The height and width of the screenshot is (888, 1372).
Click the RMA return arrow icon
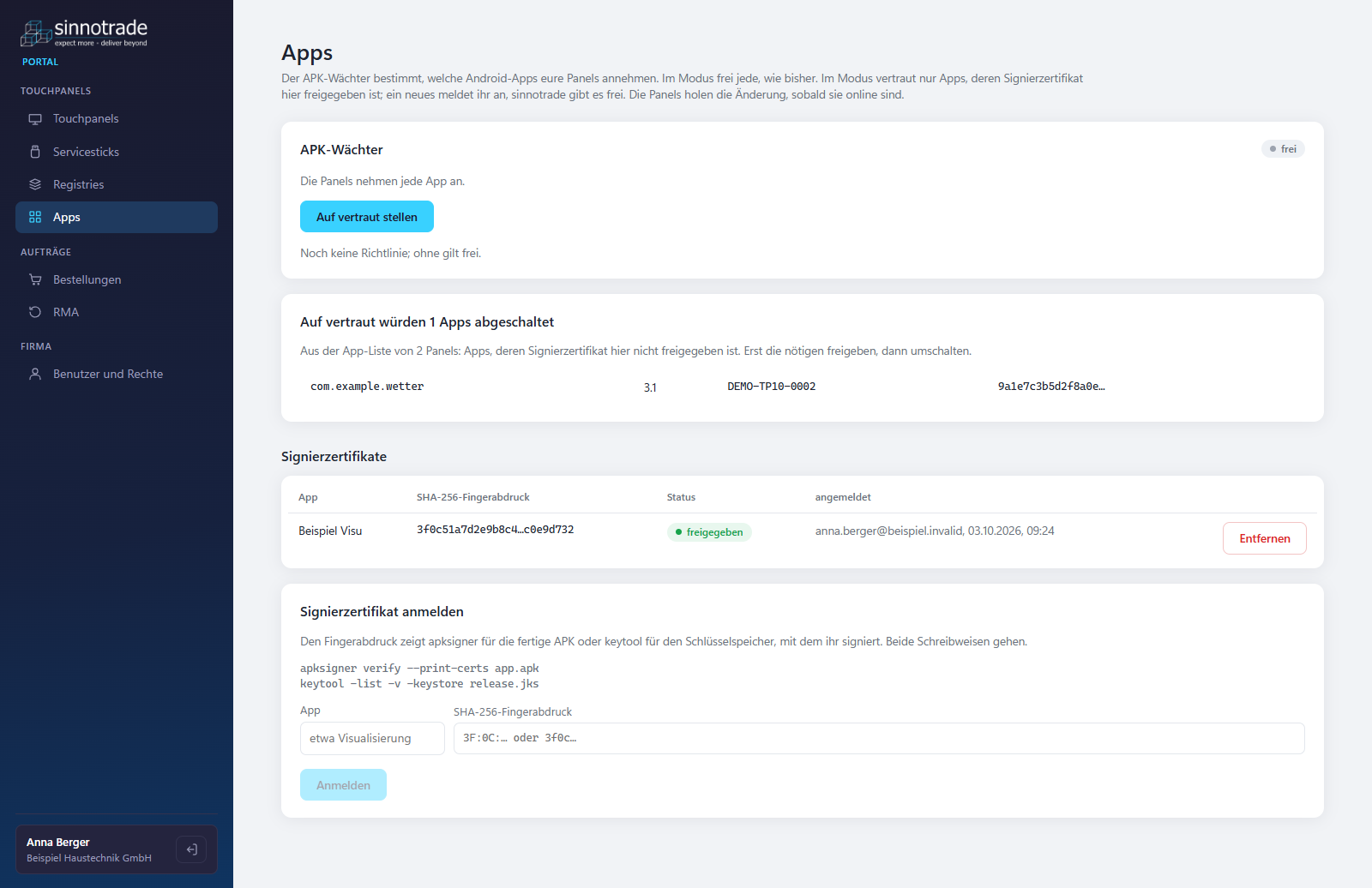point(35,312)
